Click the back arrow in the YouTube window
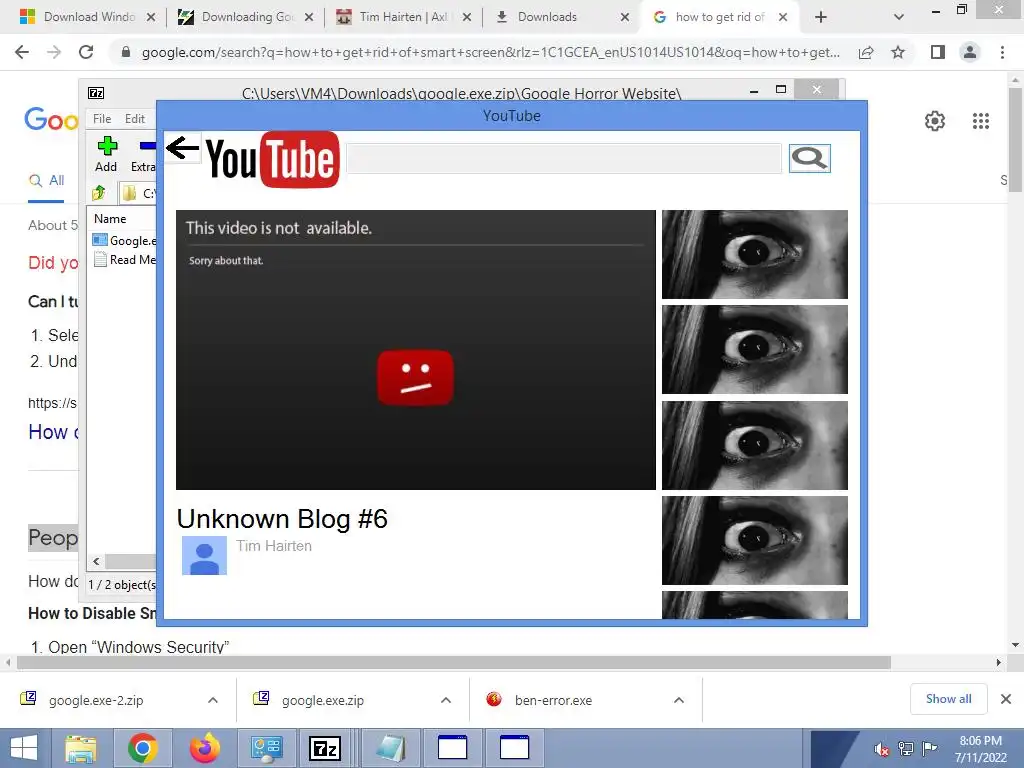Viewport: 1024px width, 768px height. pyautogui.click(x=182, y=148)
